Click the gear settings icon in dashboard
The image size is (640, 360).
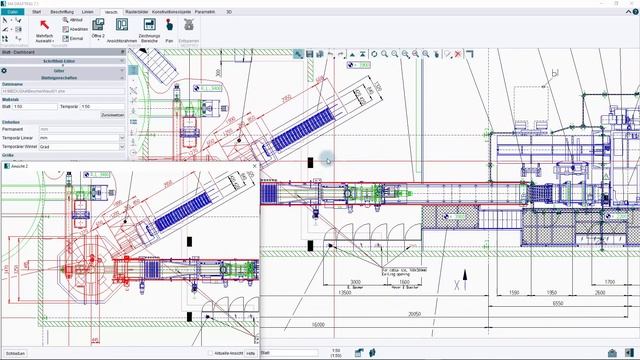pos(4,71)
